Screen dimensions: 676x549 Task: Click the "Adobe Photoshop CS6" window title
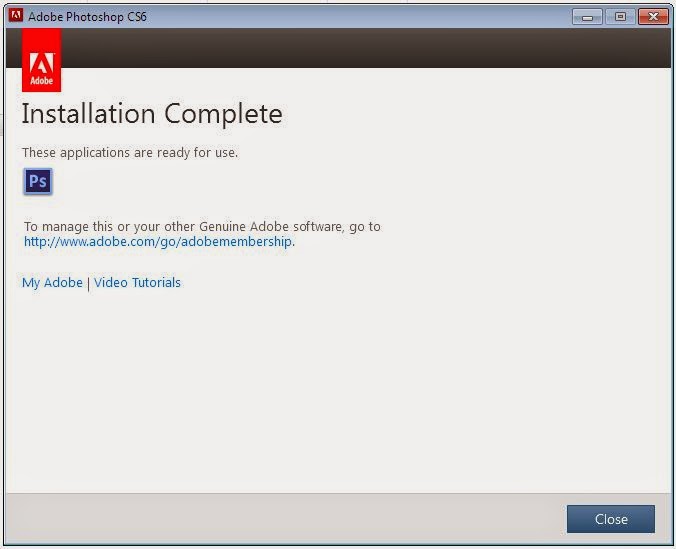[x=88, y=17]
